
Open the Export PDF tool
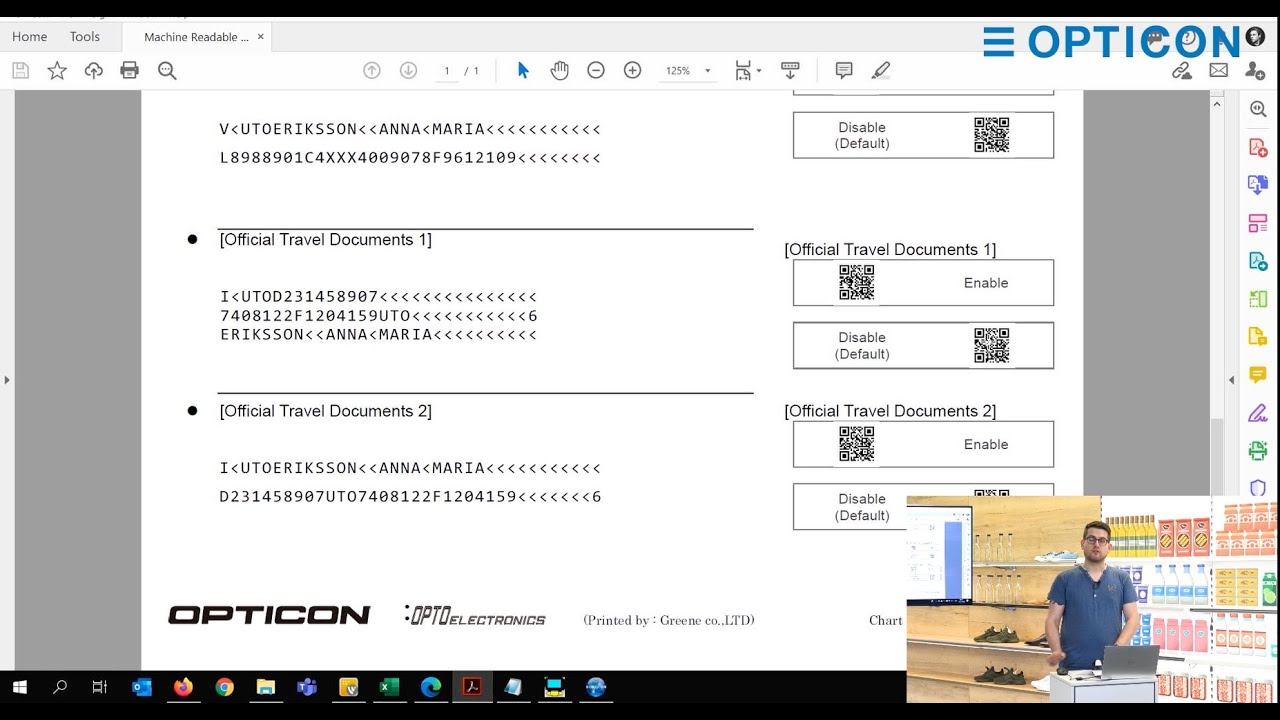[x=1258, y=261]
